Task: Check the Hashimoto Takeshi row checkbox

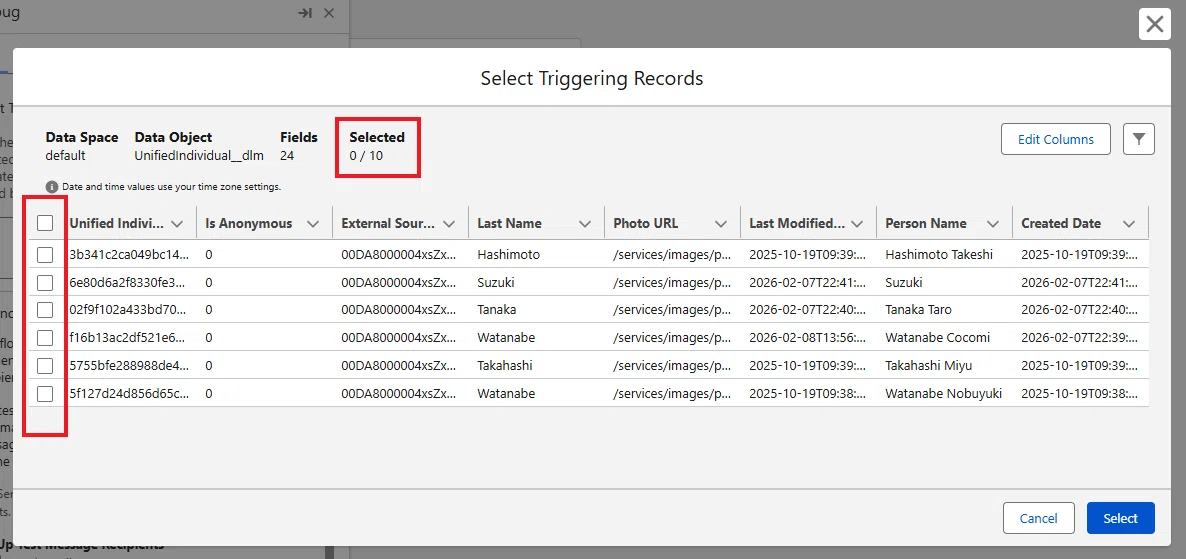Action: (x=45, y=255)
